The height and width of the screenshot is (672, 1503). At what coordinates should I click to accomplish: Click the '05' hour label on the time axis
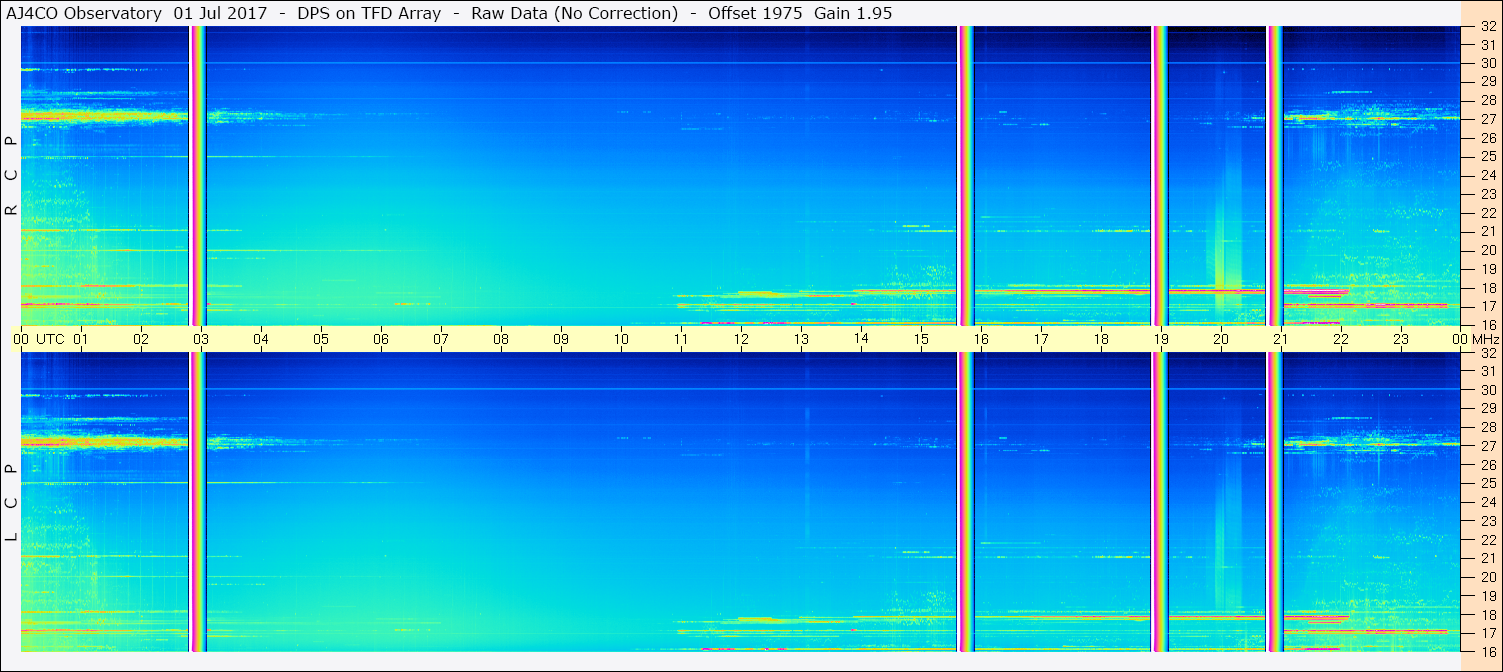(321, 339)
